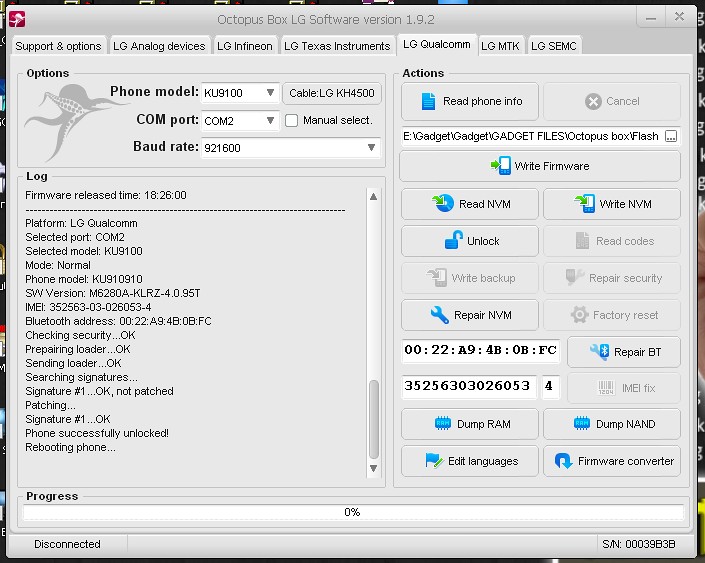Image resolution: width=705 pixels, height=563 pixels.
Task: Click the IMEI fix barcode icon
Action: [x=606, y=388]
